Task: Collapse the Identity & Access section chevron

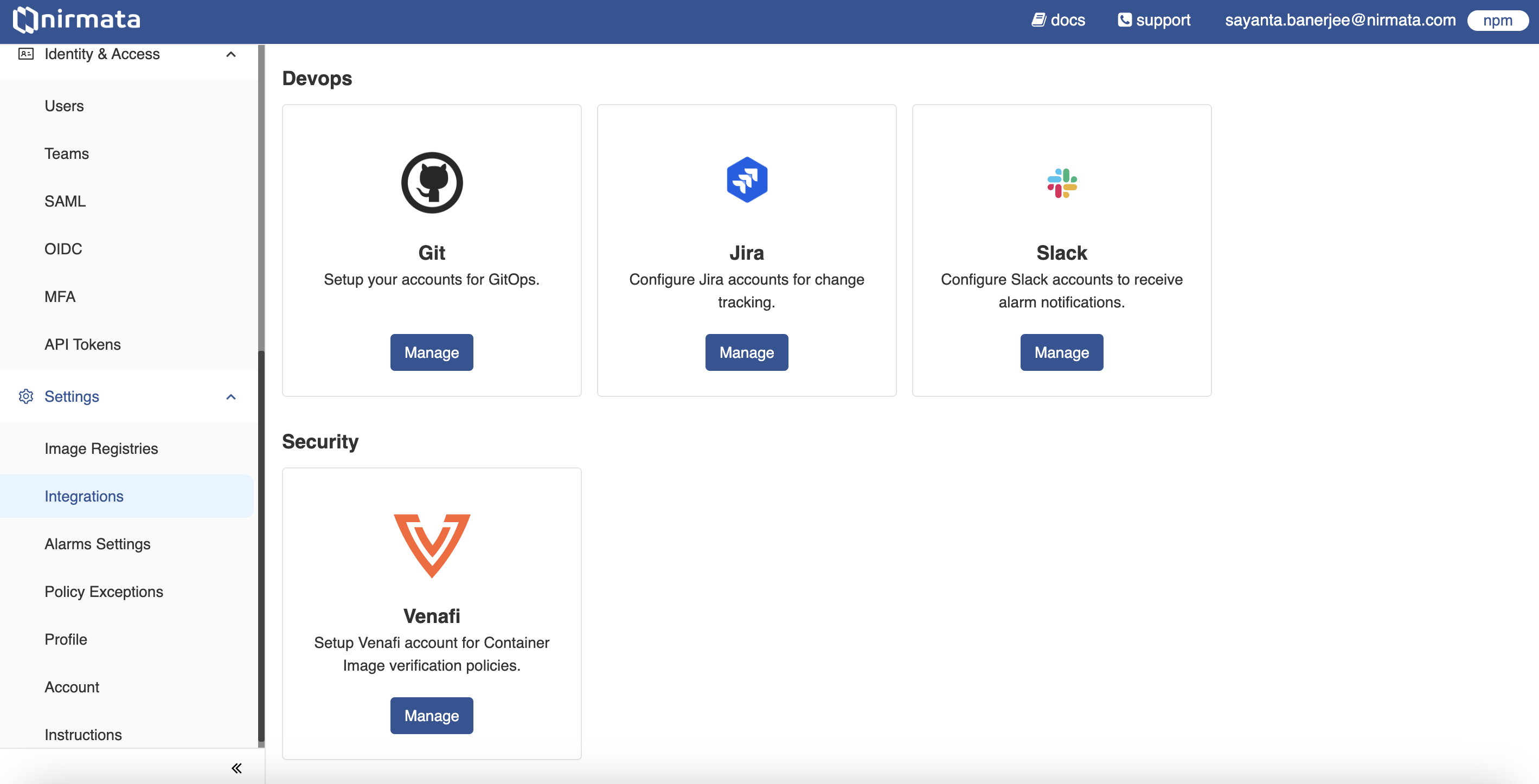Action: click(231, 54)
